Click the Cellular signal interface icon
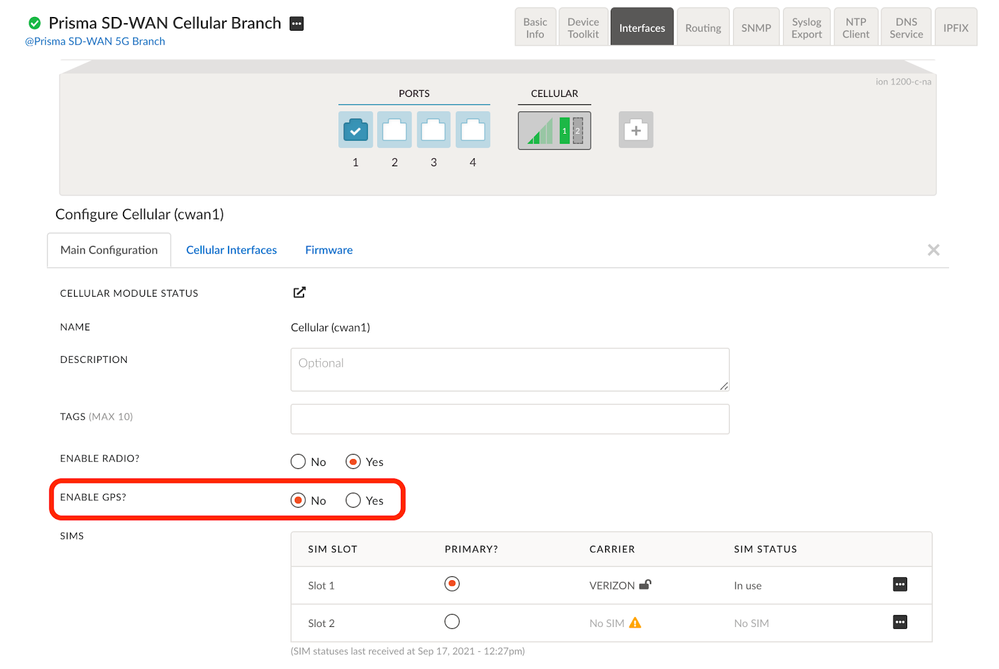 (x=554, y=131)
